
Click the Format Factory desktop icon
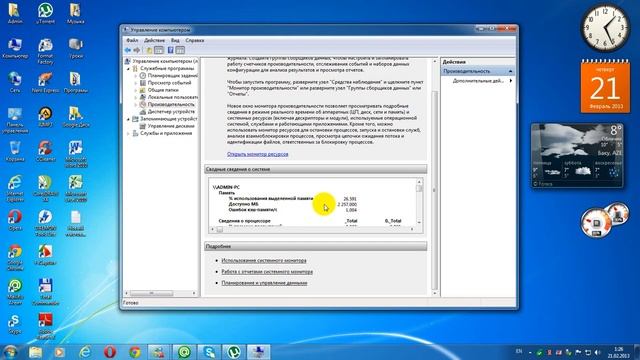45,51
